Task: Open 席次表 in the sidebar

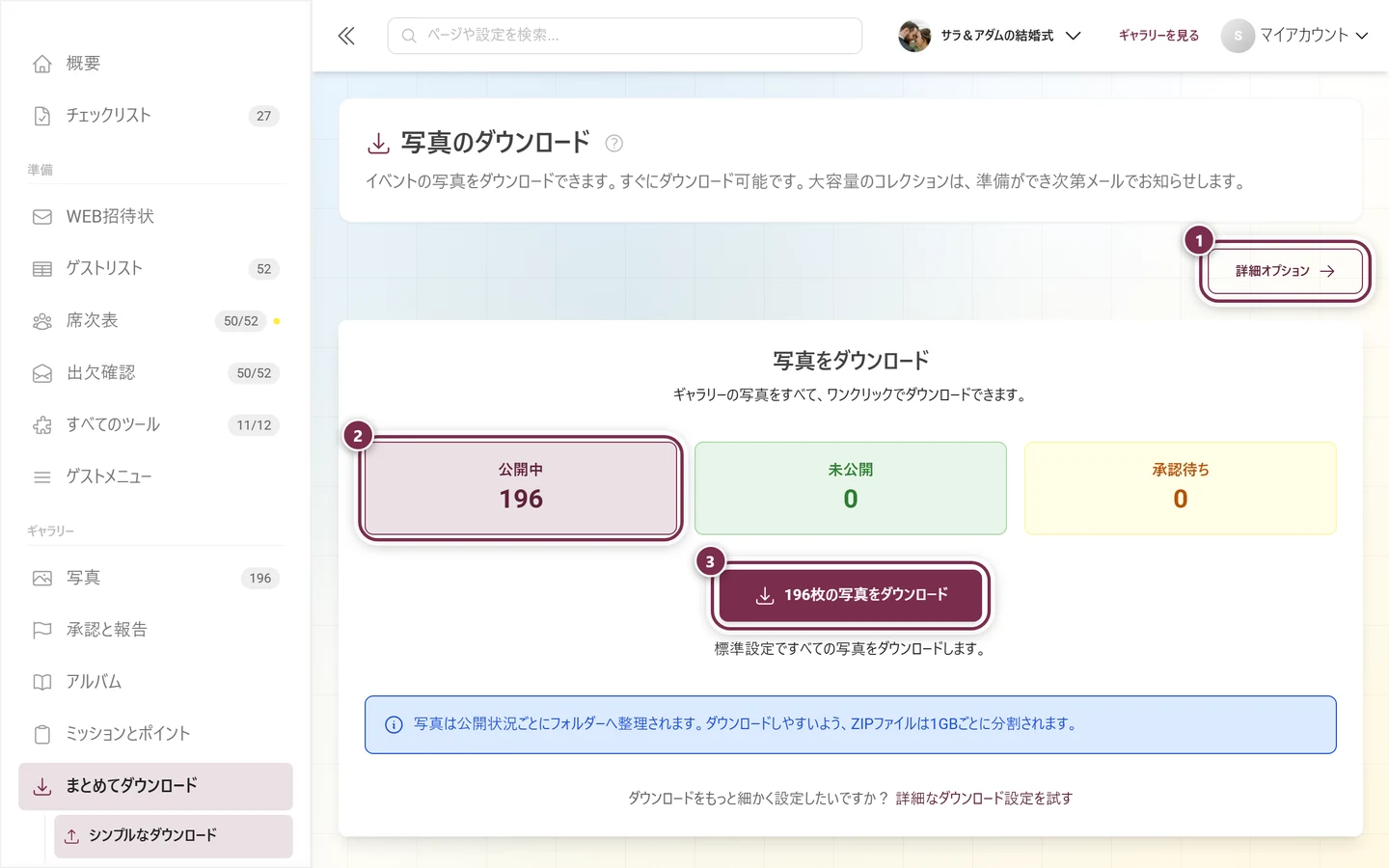Action: (155, 321)
